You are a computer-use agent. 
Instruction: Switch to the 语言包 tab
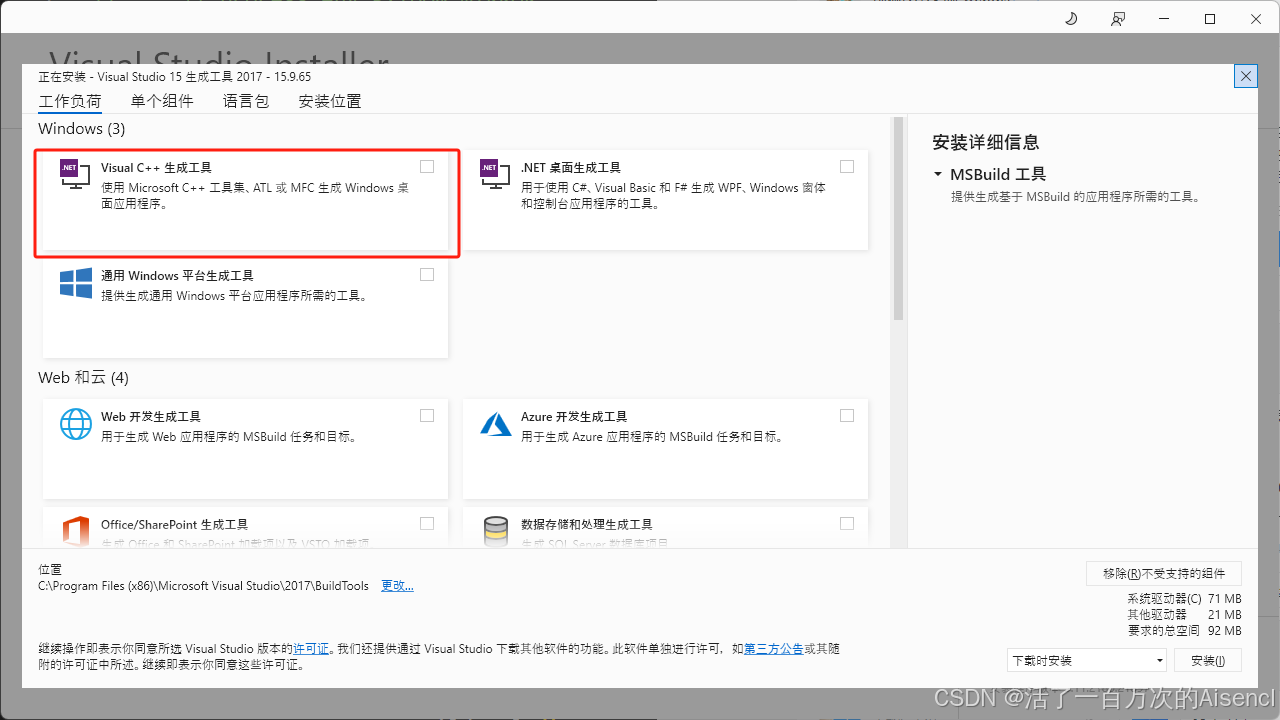[246, 101]
